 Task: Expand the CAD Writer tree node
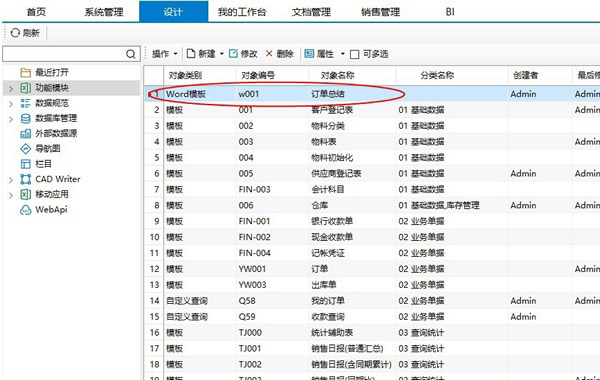(x=11, y=180)
